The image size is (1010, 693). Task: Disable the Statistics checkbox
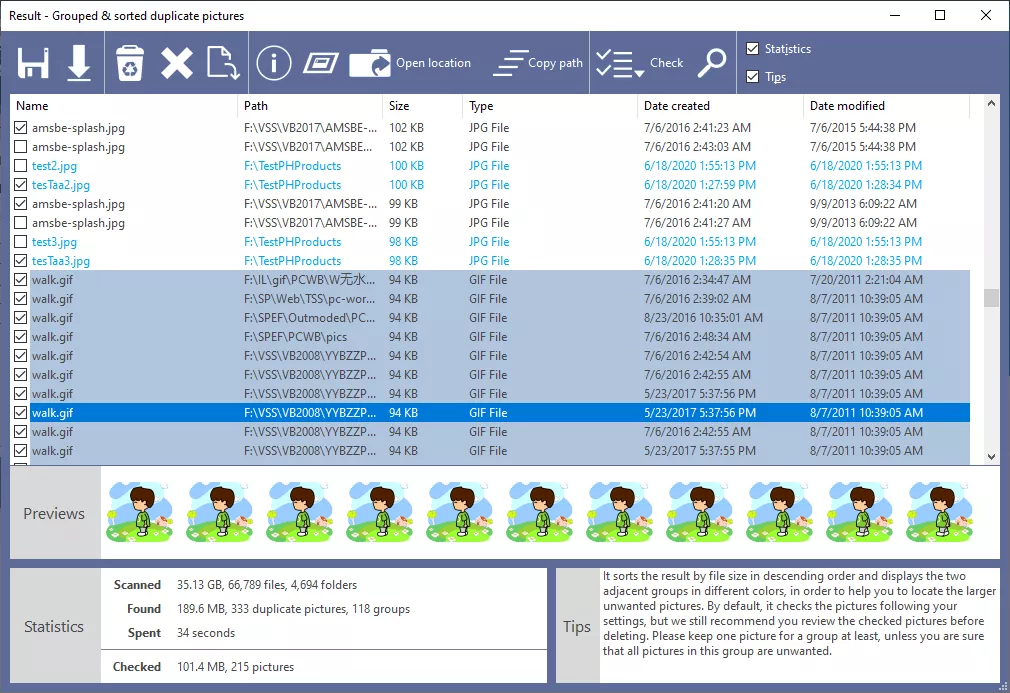coord(753,49)
